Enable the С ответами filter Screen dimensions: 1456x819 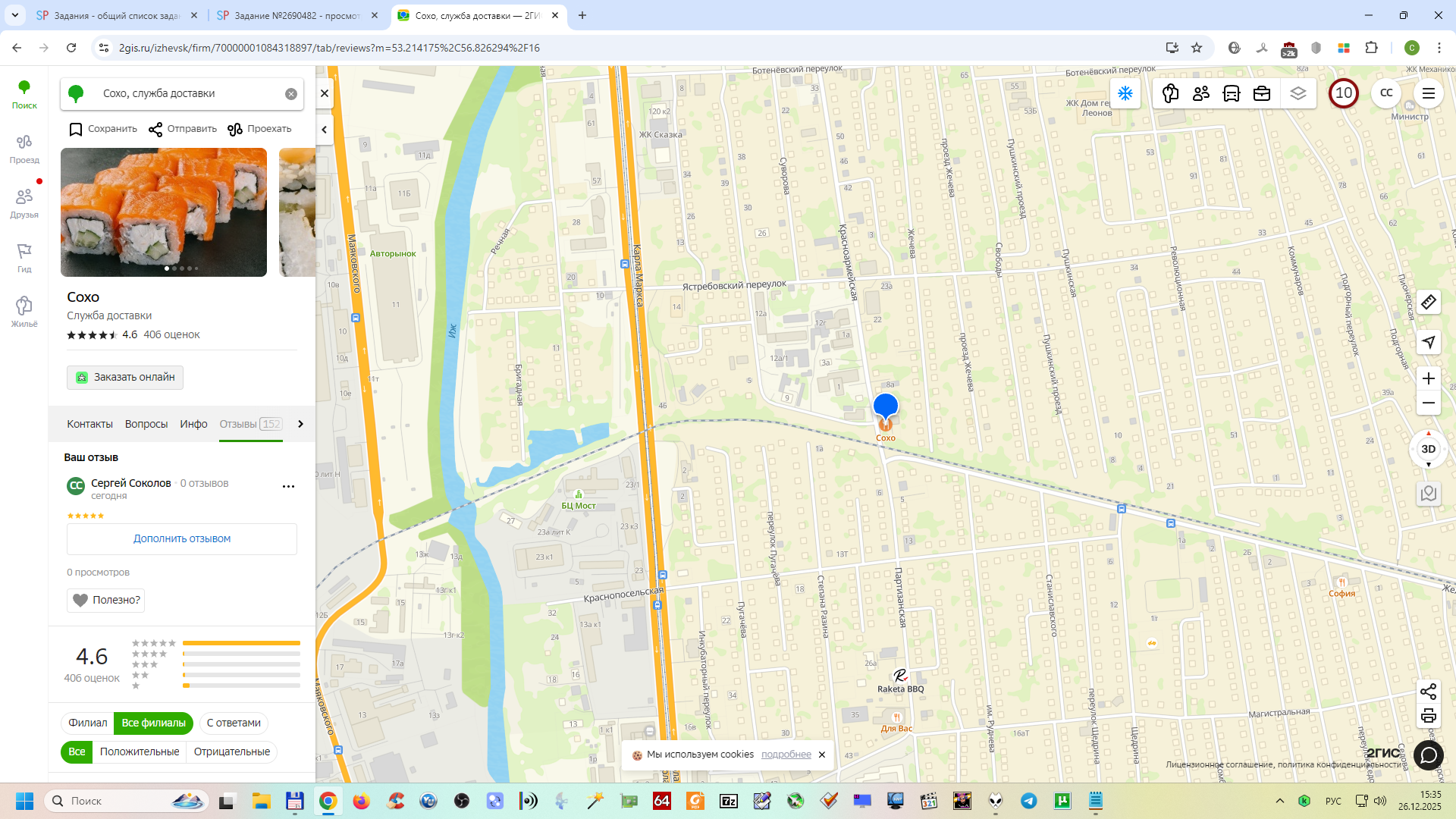click(234, 723)
